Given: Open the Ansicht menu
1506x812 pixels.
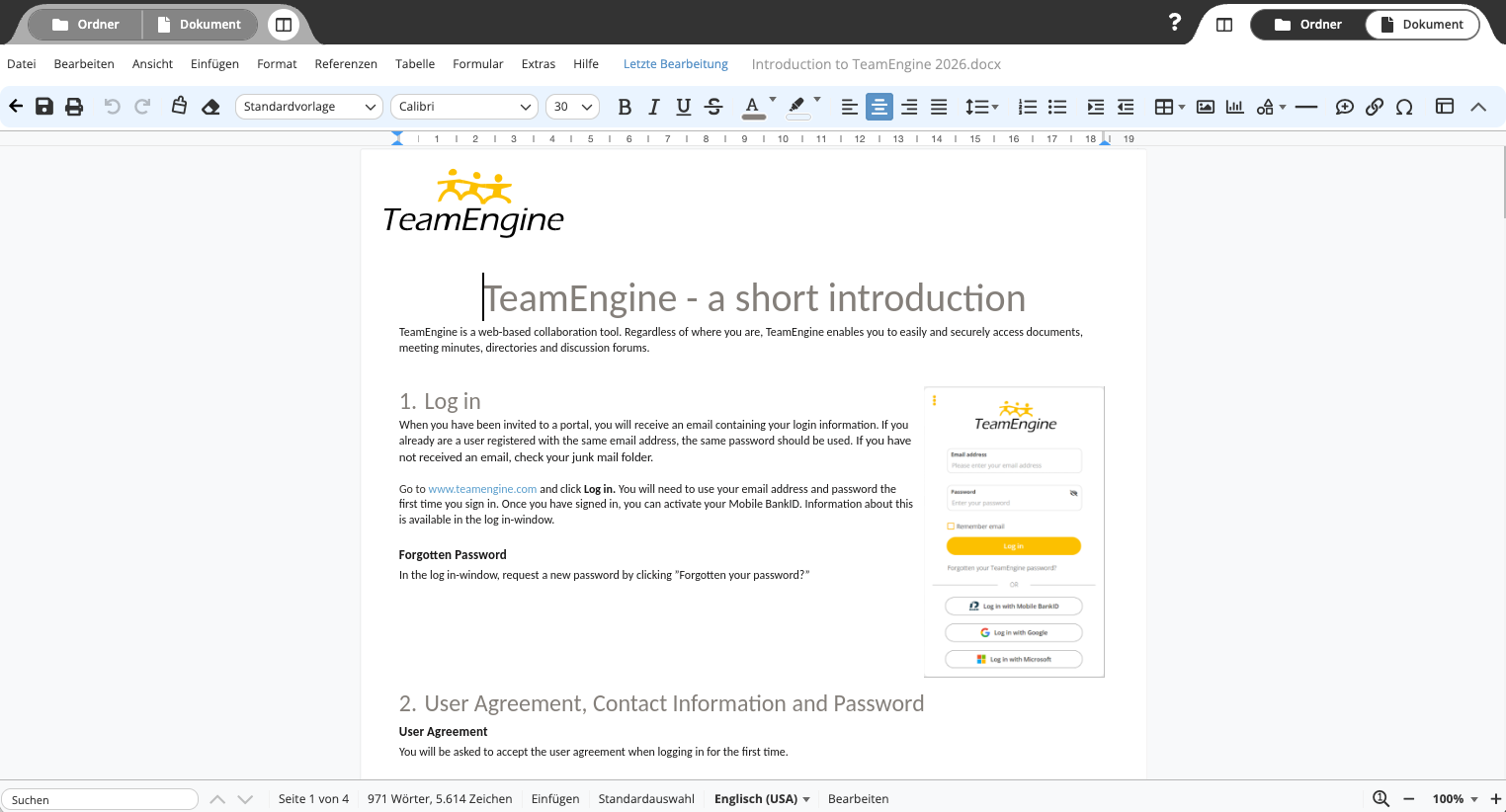Looking at the screenshot, I should (152, 64).
